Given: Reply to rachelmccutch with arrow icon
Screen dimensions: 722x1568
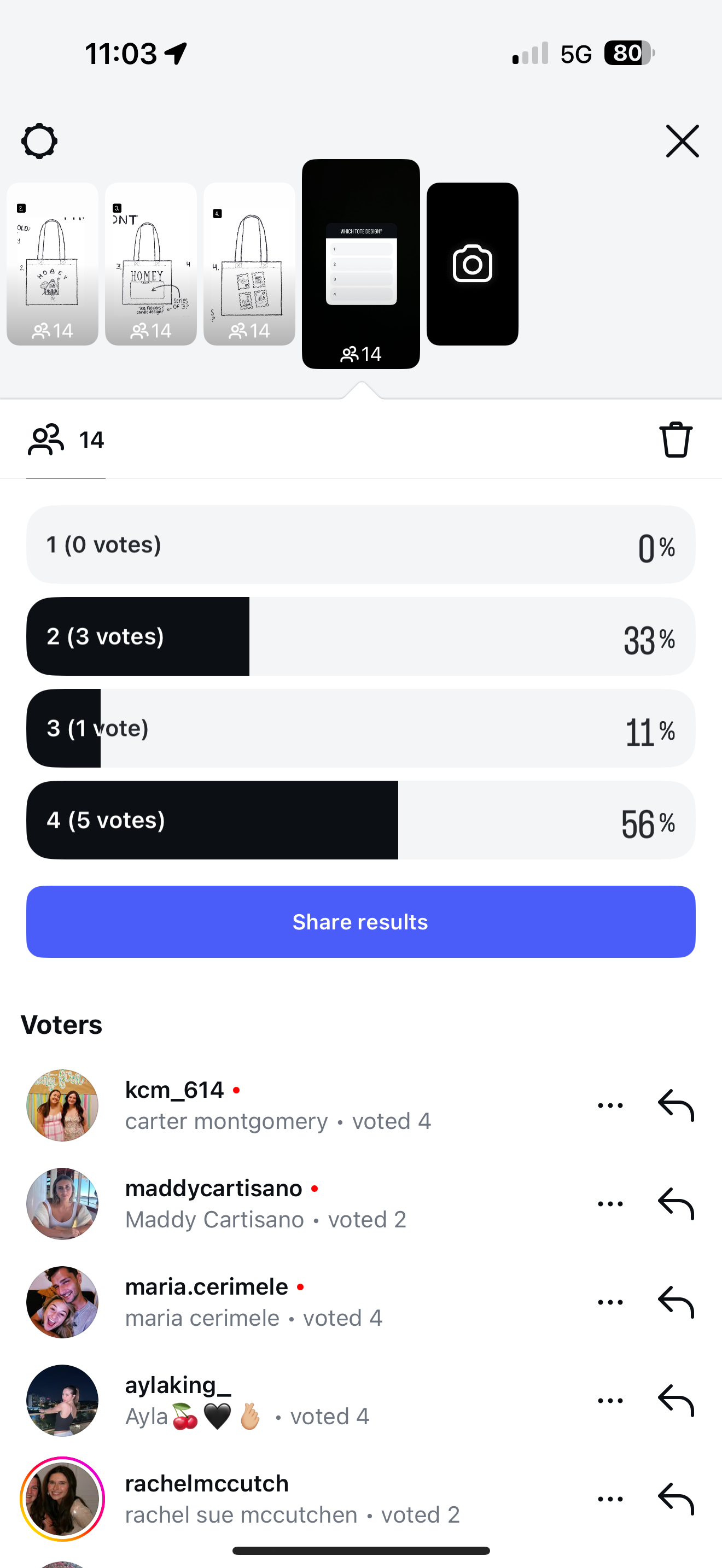Looking at the screenshot, I should [x=676, y=1499].
